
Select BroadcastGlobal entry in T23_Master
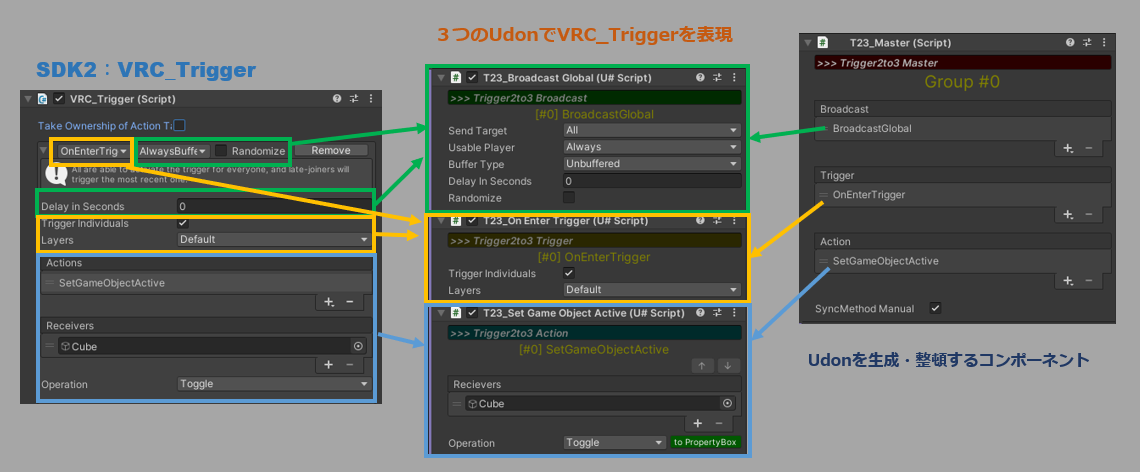click(962, 129)
